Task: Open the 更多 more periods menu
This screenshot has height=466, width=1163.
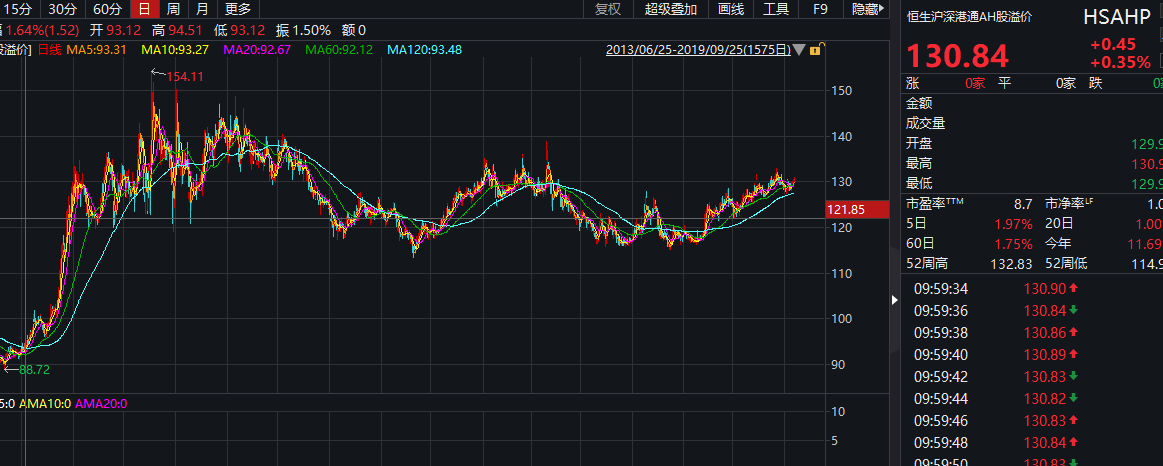Action: pyautogui.click(x=238, y=9)
